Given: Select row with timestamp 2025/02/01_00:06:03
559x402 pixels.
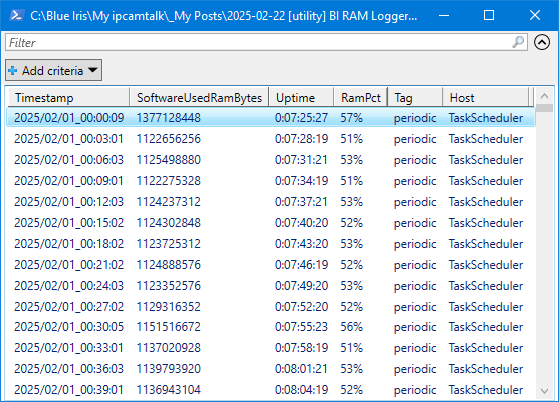Looking at the screenshot, I should (271, 160).
